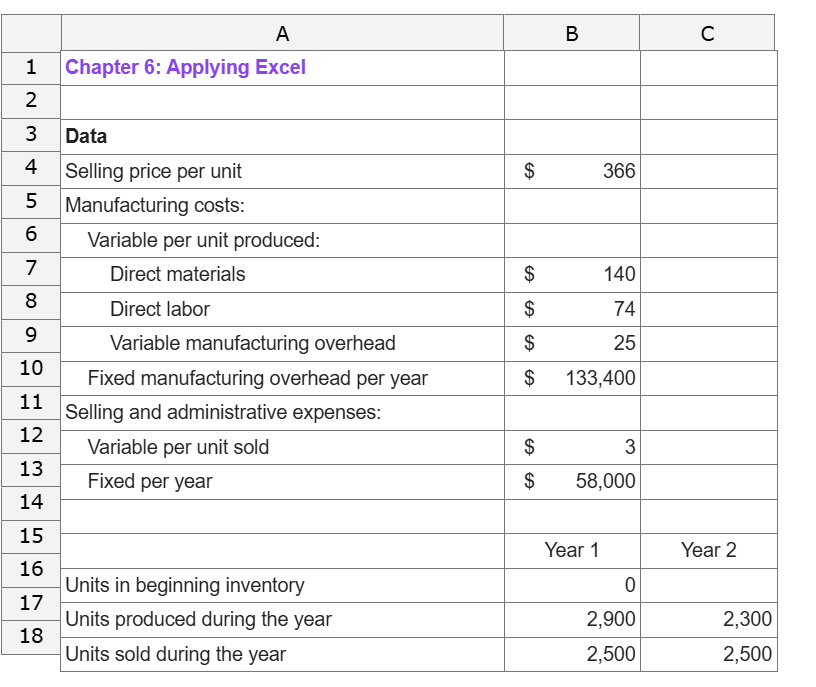Select the Direct labor value of 74
Image resolution: width=816 pixels, height=687 pixels.
570,309
